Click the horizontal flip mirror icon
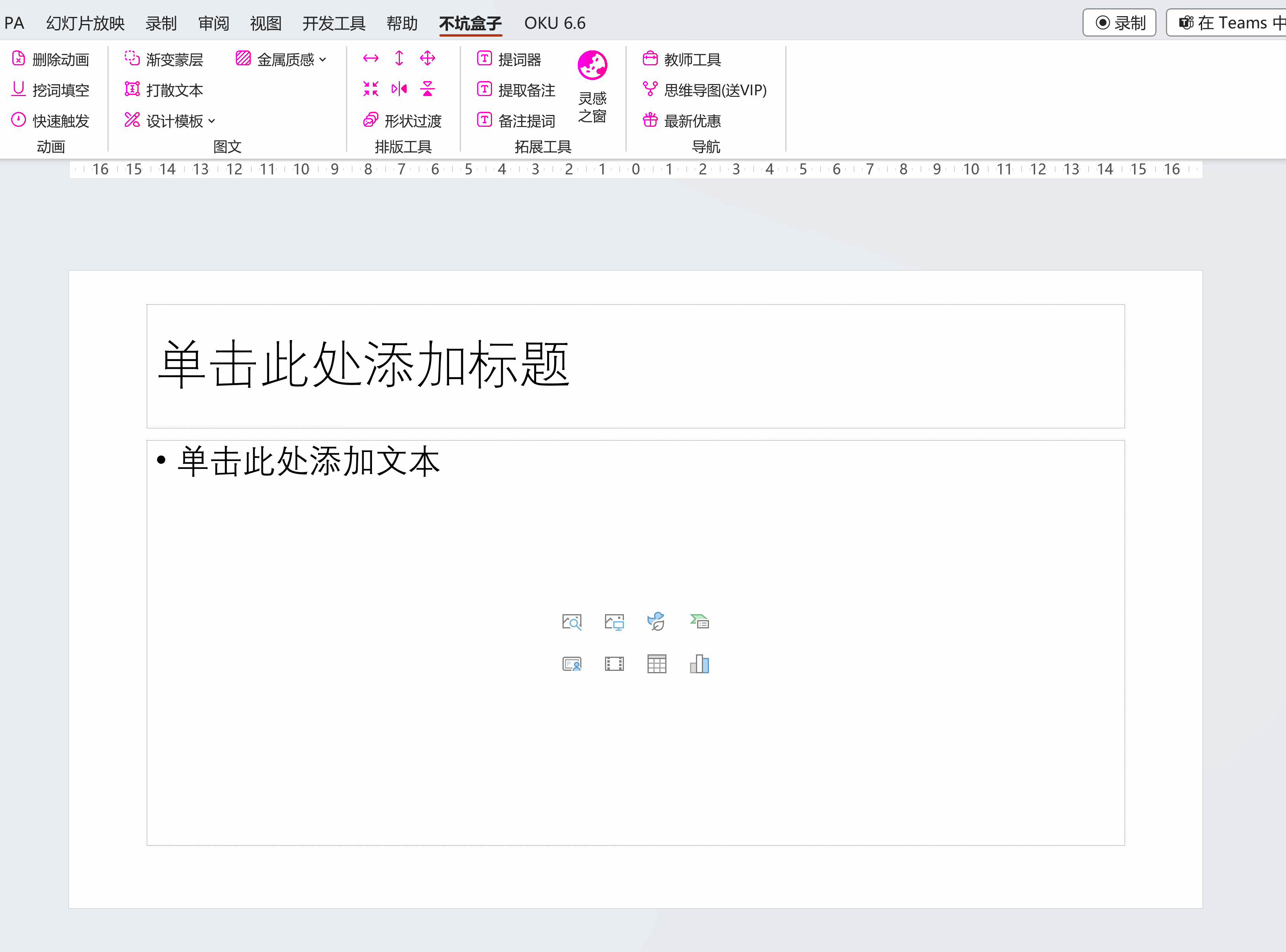 (399, 89)
